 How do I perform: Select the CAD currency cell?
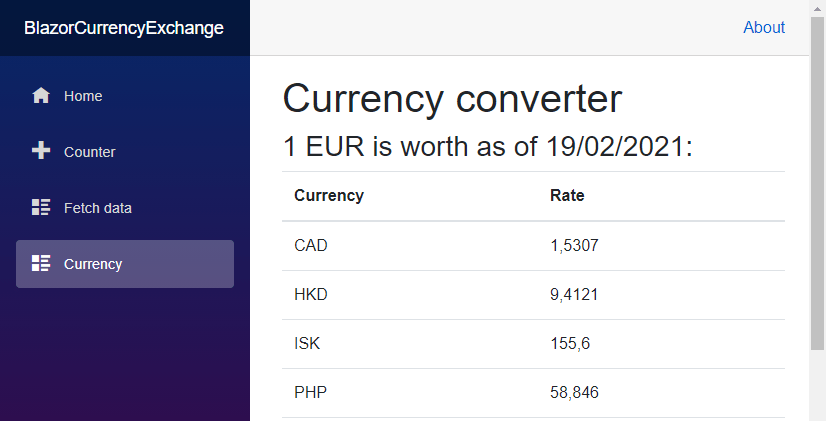click(x=311, y=245)
